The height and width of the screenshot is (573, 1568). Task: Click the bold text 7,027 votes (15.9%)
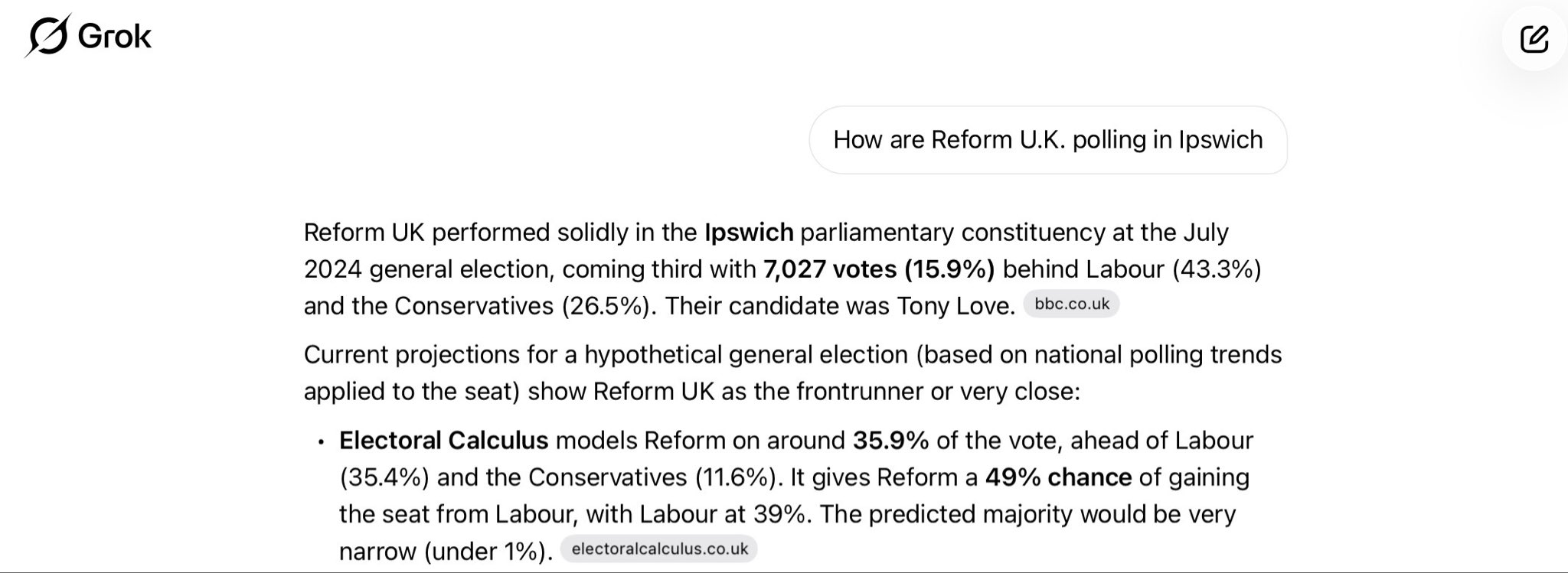[x=878, y=269]
